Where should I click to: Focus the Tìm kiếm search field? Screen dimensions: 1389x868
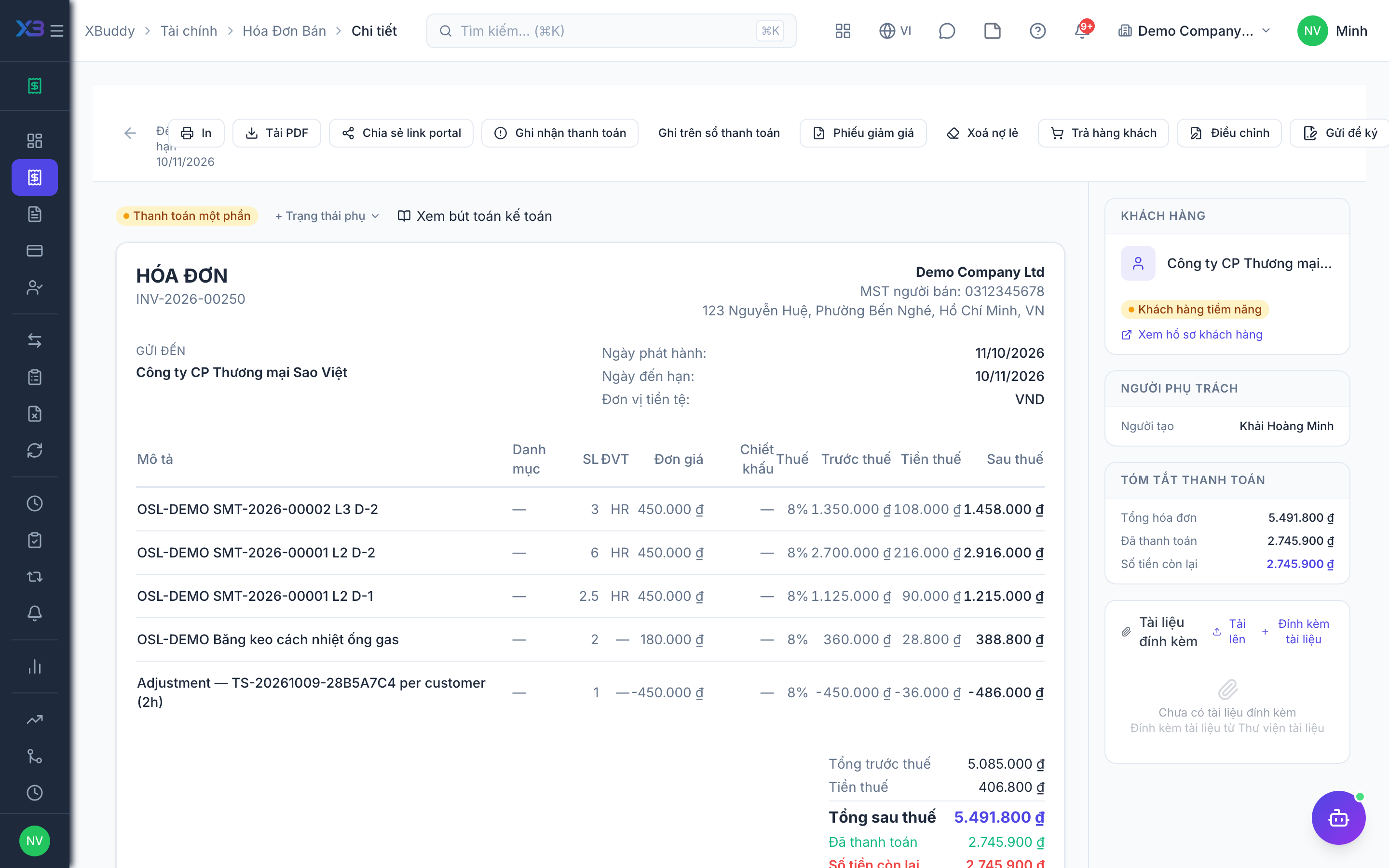tap(611, 31)
